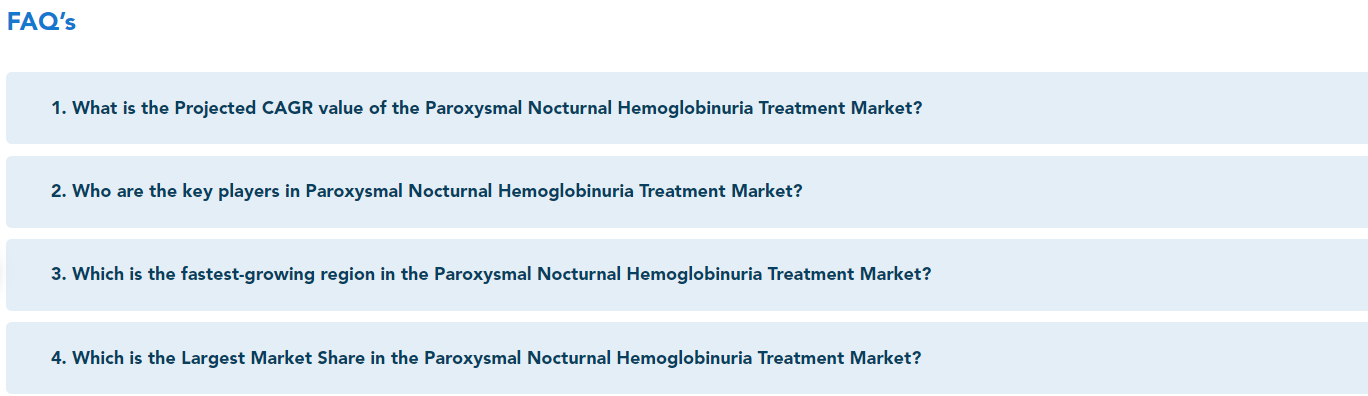Open FAQ question number 4

pos(687,357)
